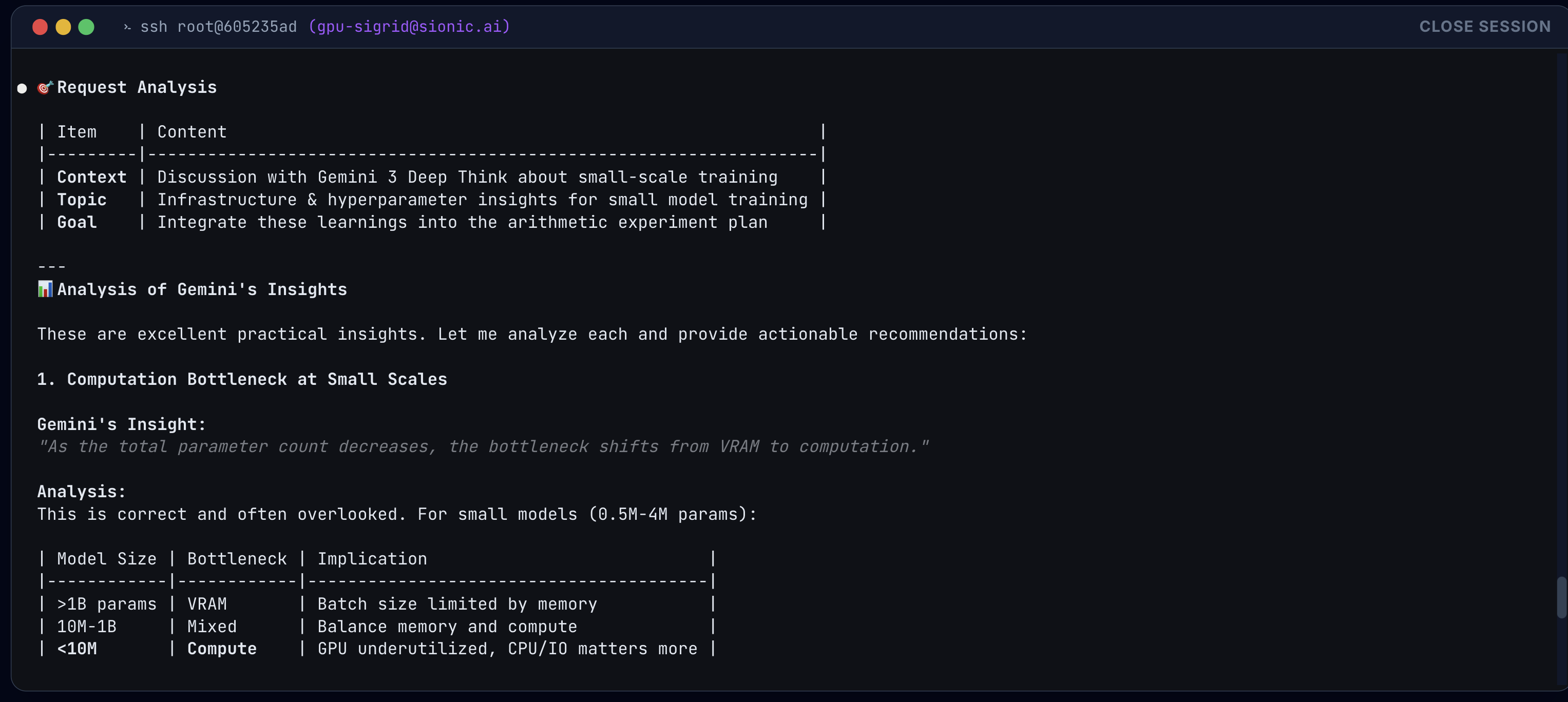The image size is (1568, 702).
Task: Click the Gemini's Insight: label
Action: [x=122, y=424]
